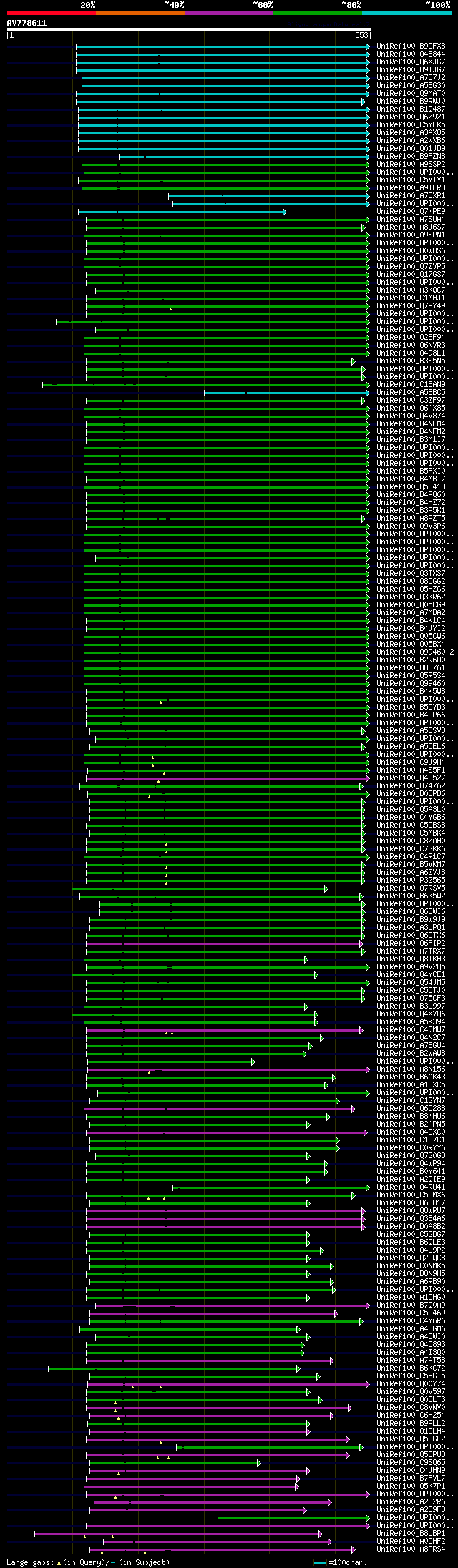The height and width of the screenshot is (1568, 458).
Task: Select hit label UniRef100_C5YIY1
Action: tap(411, 180)
